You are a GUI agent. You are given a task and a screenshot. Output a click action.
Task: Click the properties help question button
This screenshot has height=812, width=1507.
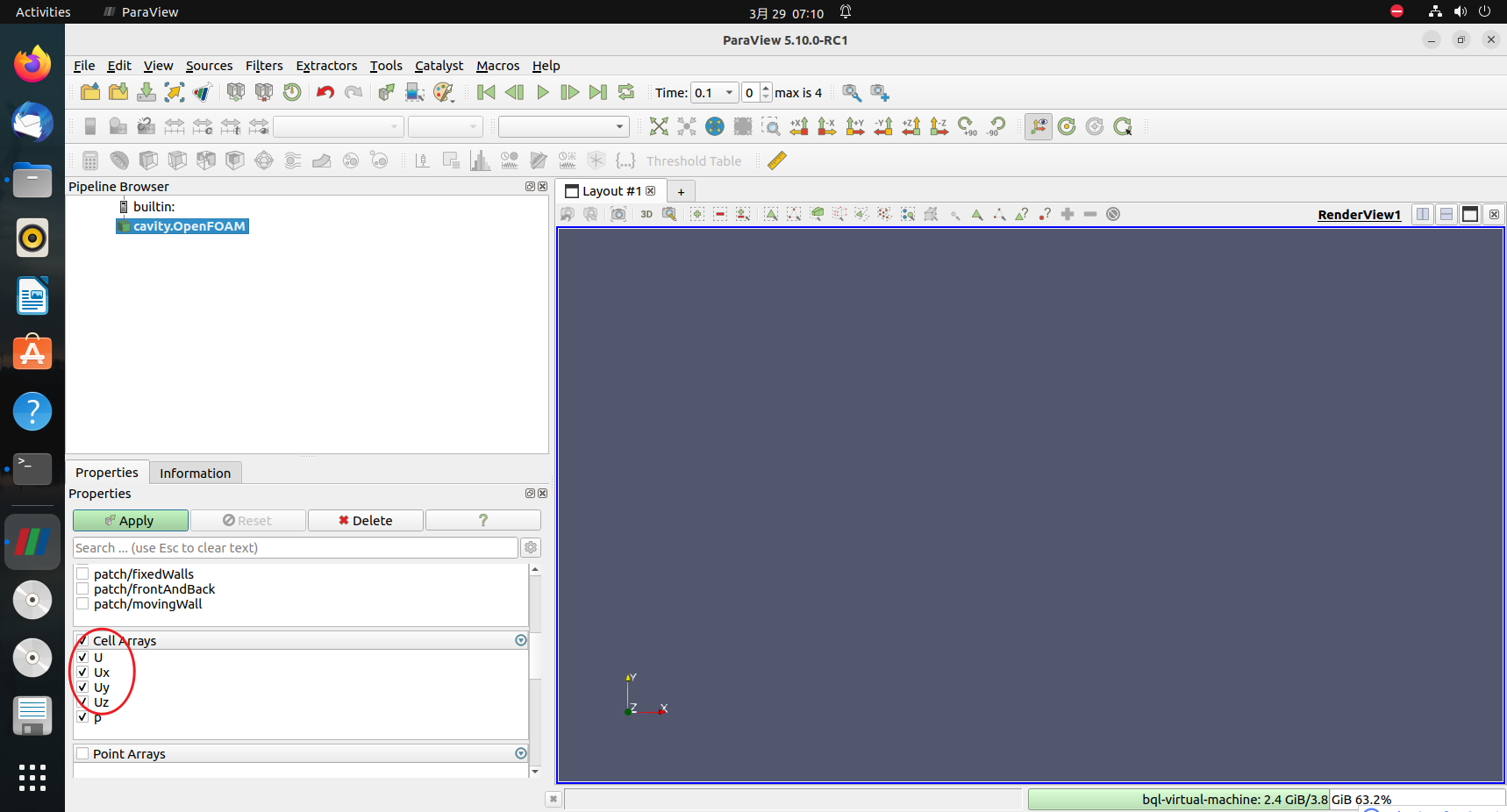[483, 521]
